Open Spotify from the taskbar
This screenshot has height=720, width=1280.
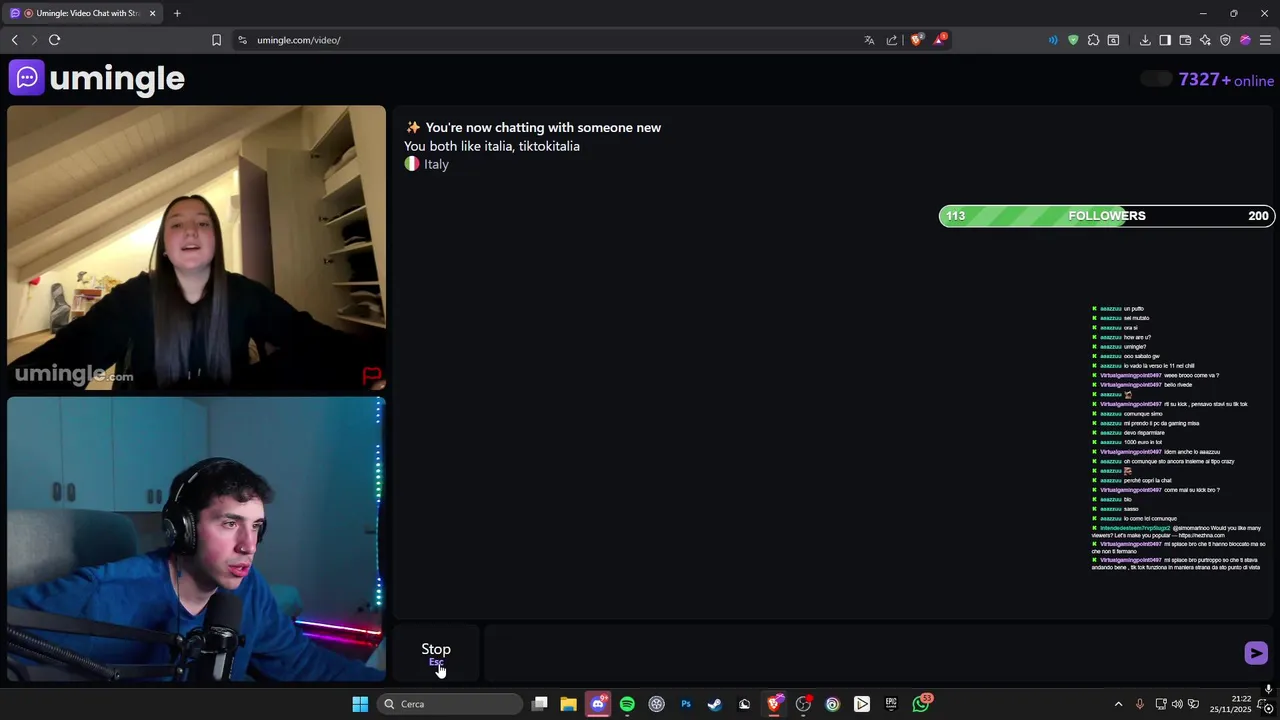(x=627, y=704)
